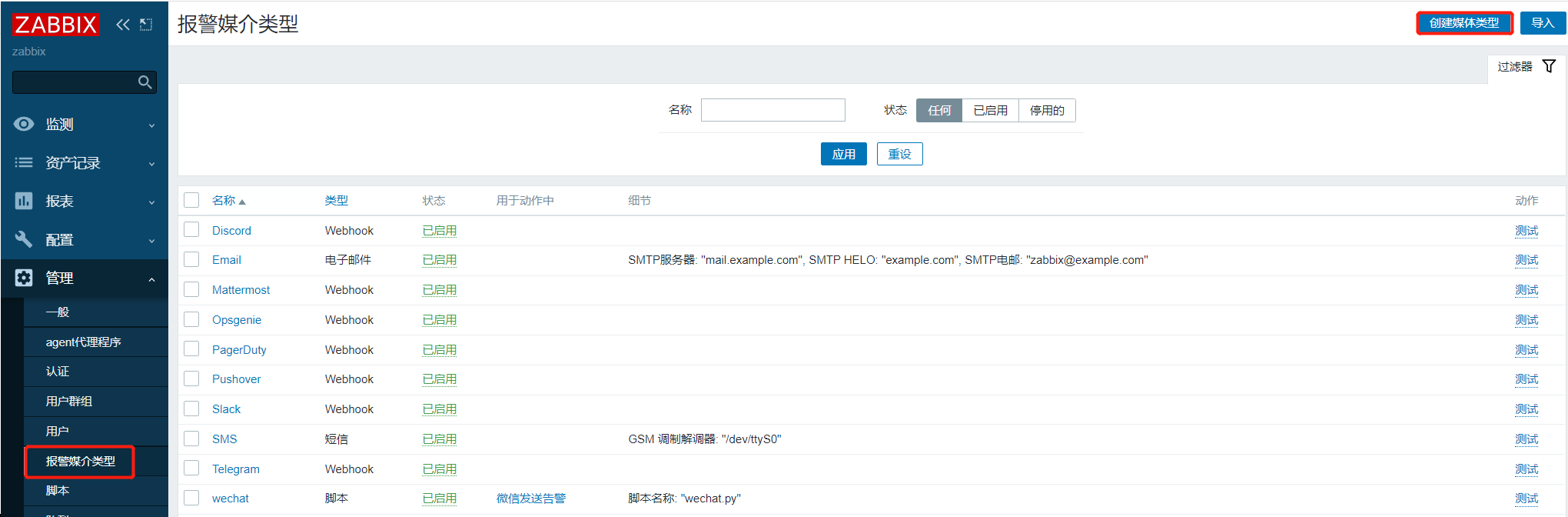
Task: Click the administration gear icon
Action: [24, 278]
